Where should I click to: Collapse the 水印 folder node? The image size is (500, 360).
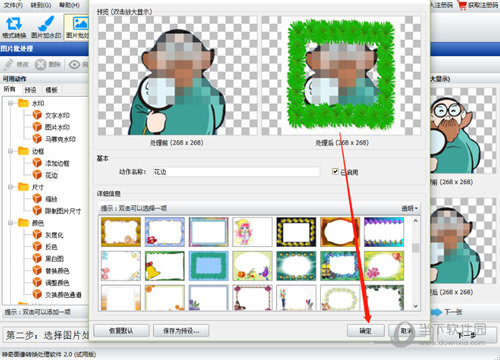11,103
